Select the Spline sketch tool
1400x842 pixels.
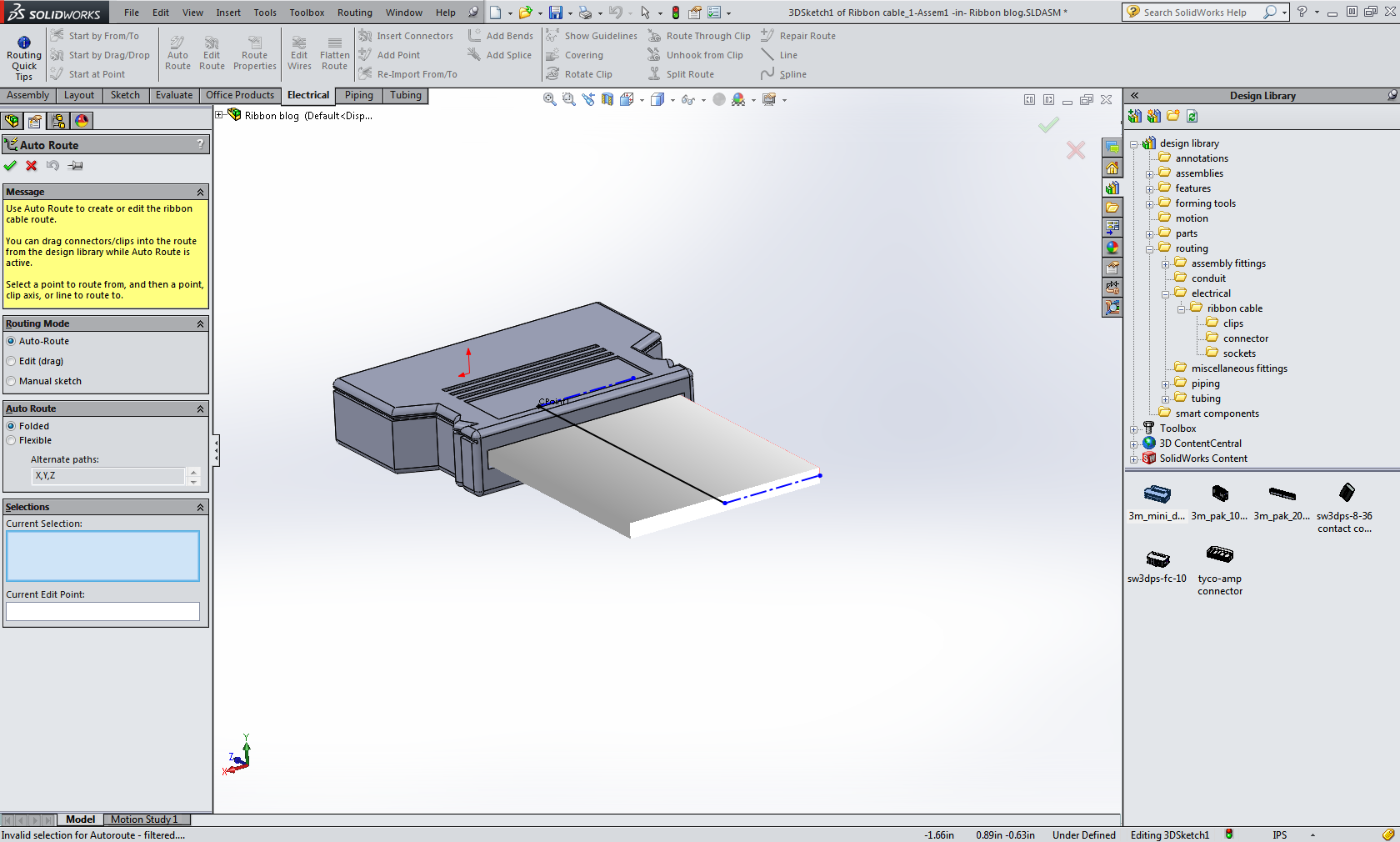(783, 74)
